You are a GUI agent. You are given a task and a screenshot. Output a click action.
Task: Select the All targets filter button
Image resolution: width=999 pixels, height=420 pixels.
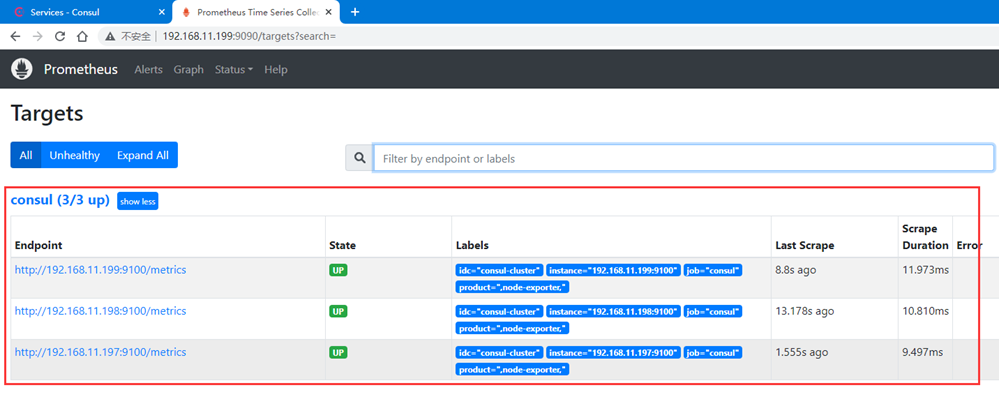[x=25, y=155]
